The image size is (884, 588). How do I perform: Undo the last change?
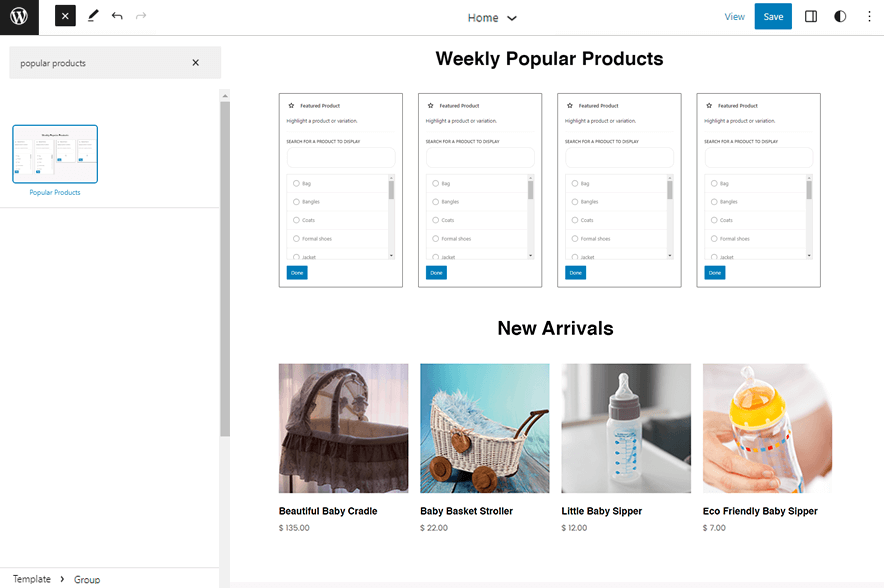[117, 16]
